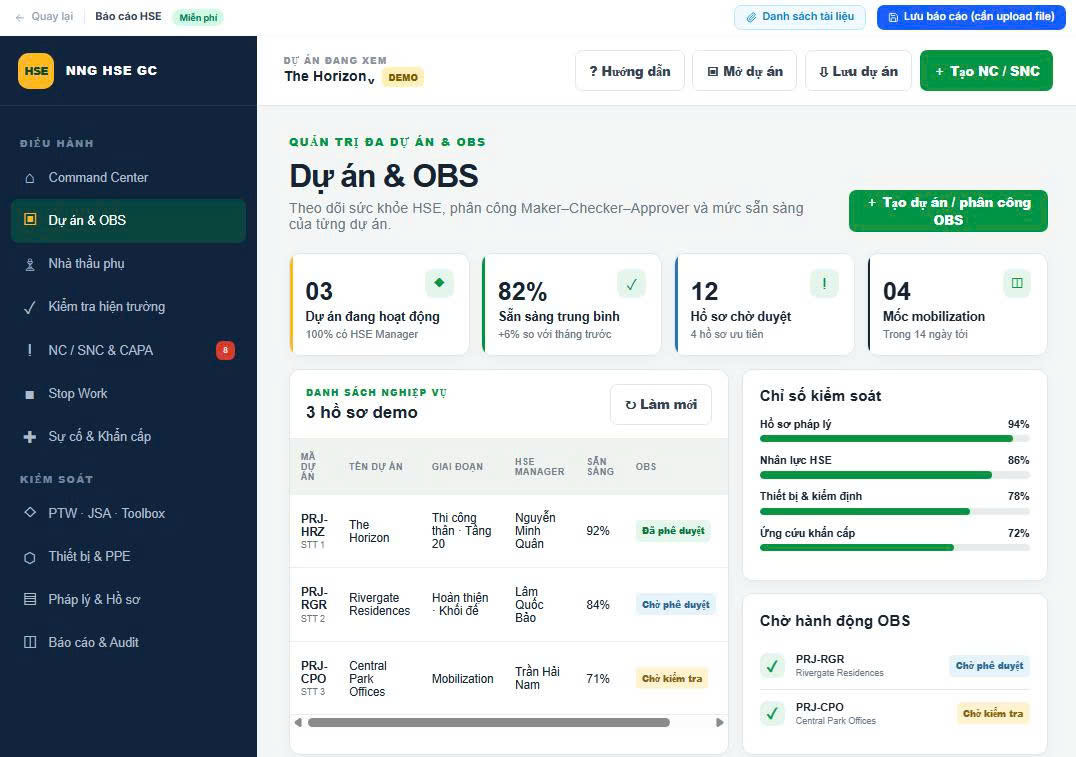Click the right arrow of the table scrollbar
Image resolution: width=1076 pixels, height=757 pixels.
[719, 722]
